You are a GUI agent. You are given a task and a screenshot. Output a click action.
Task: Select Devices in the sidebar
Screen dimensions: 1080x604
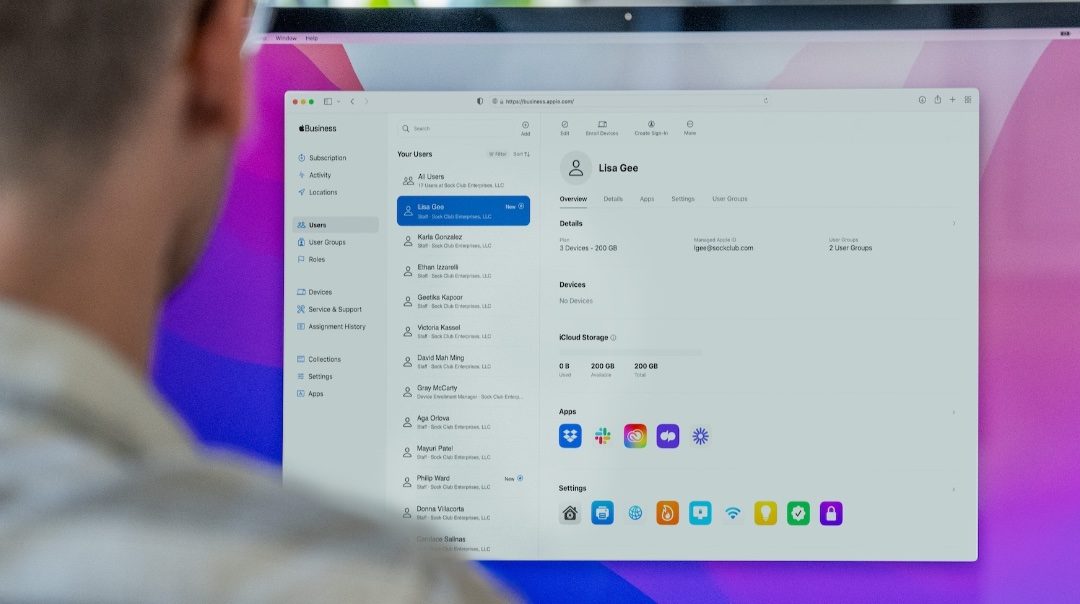point(318,292)
